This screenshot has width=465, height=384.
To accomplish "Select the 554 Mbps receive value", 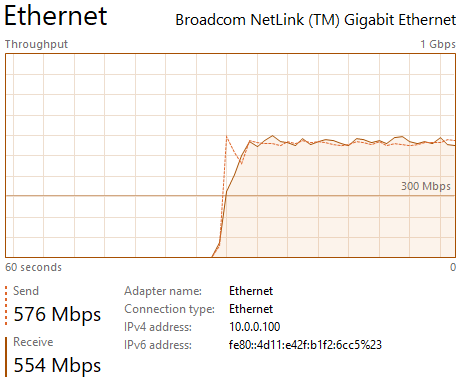I will click(57, 365).
